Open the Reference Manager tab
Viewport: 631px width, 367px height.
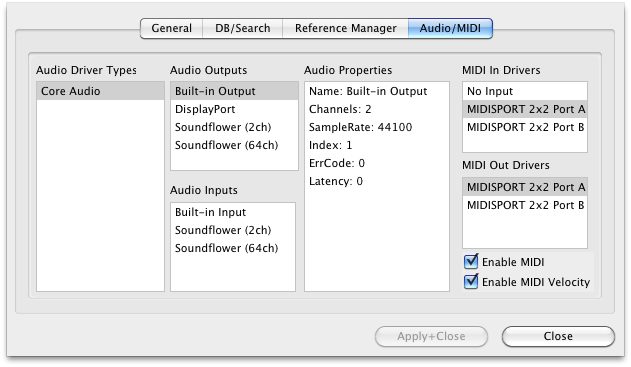pos(345,28)
